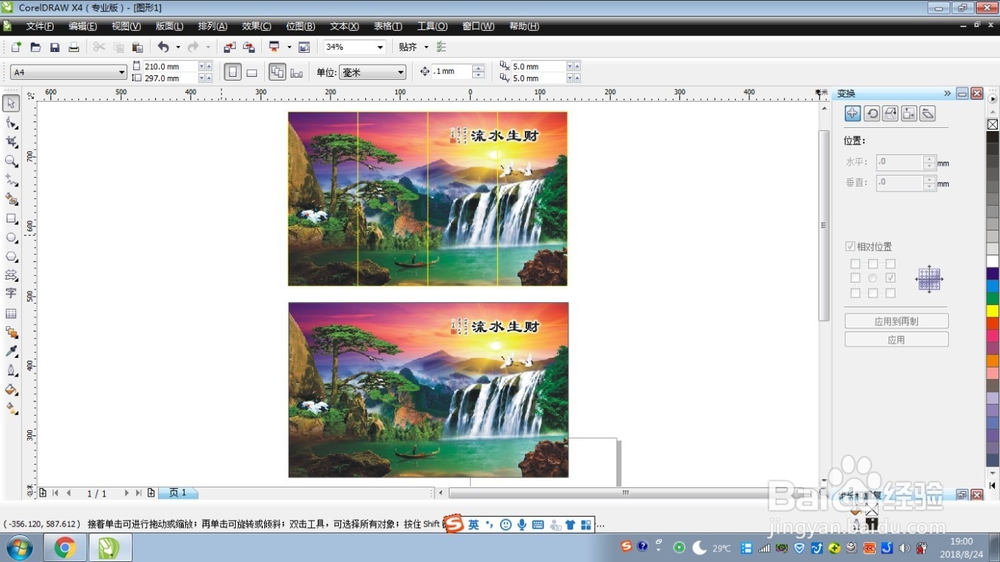This screenshot has width=1000, height=562.
Task: Open the 视图(V) menu
Action: (x=126, y=26)
